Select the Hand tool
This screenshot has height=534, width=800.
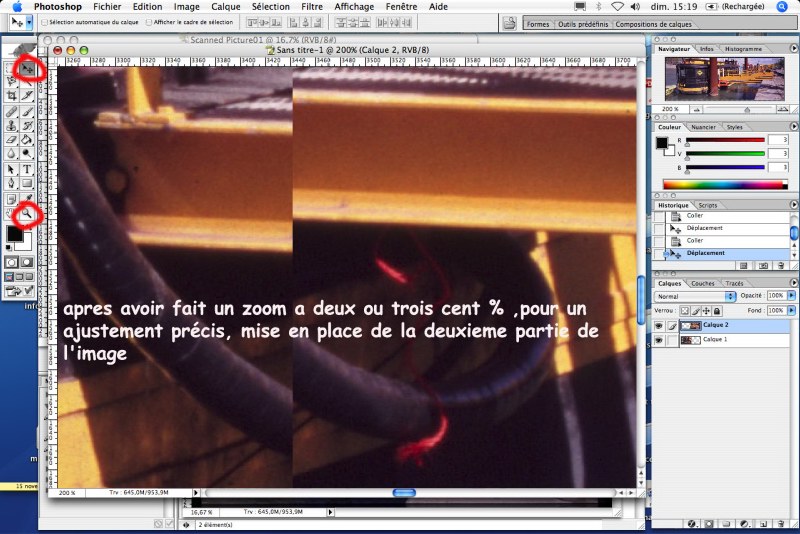pos(11,214)
